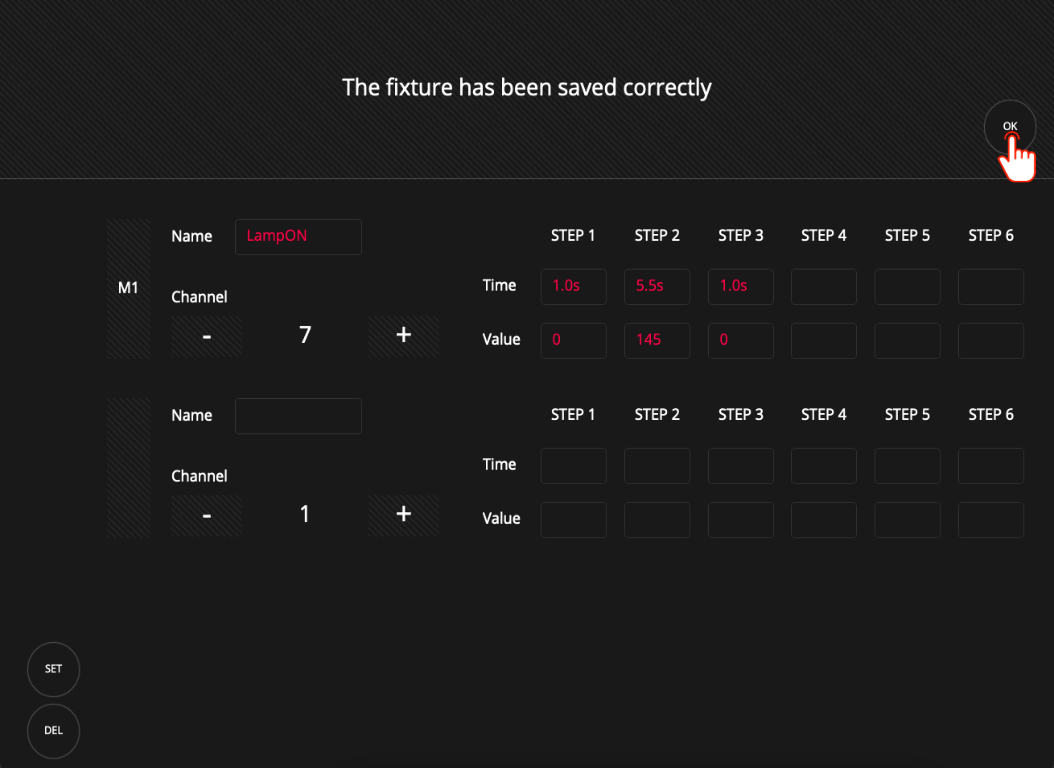Decrease the LampON macro channel from 7
This screenshot has width=1054, height=768.
pyautogui.click(x=206, y=335)
